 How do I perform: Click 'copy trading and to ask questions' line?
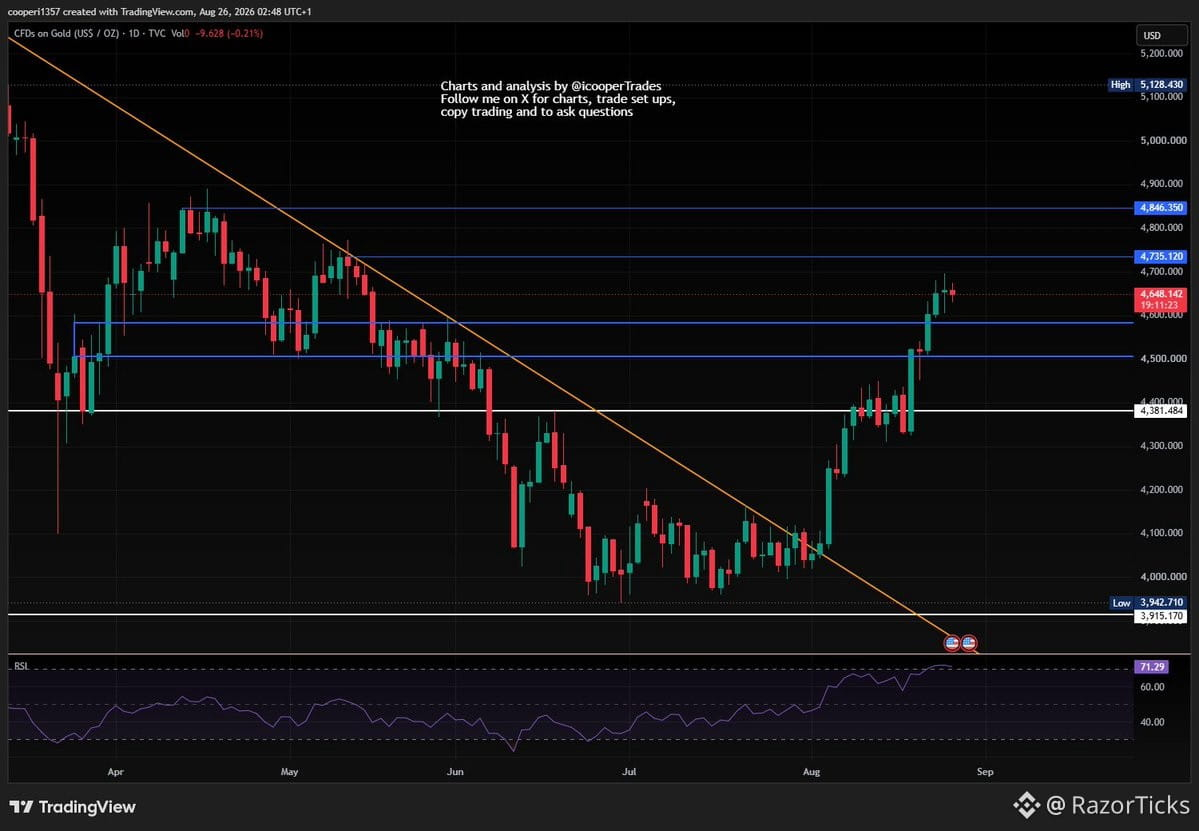[537, 112]
